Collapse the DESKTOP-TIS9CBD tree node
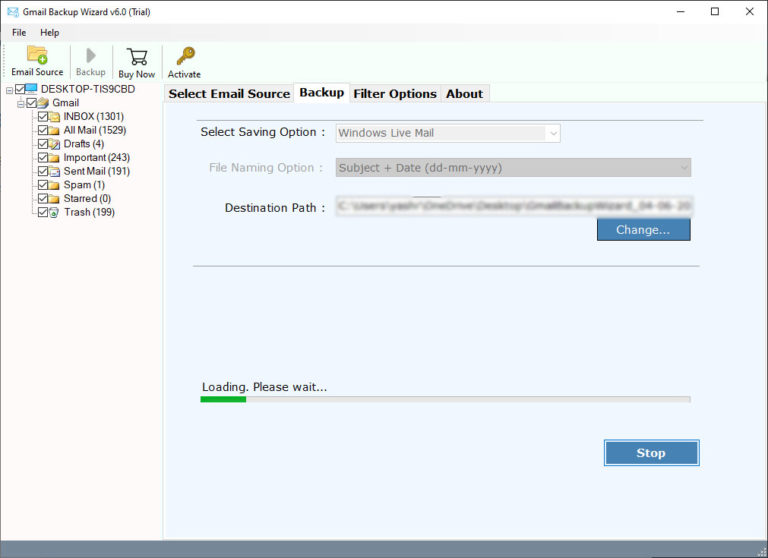This screenshot has width=768, height=558. click(x=8, y=90)
